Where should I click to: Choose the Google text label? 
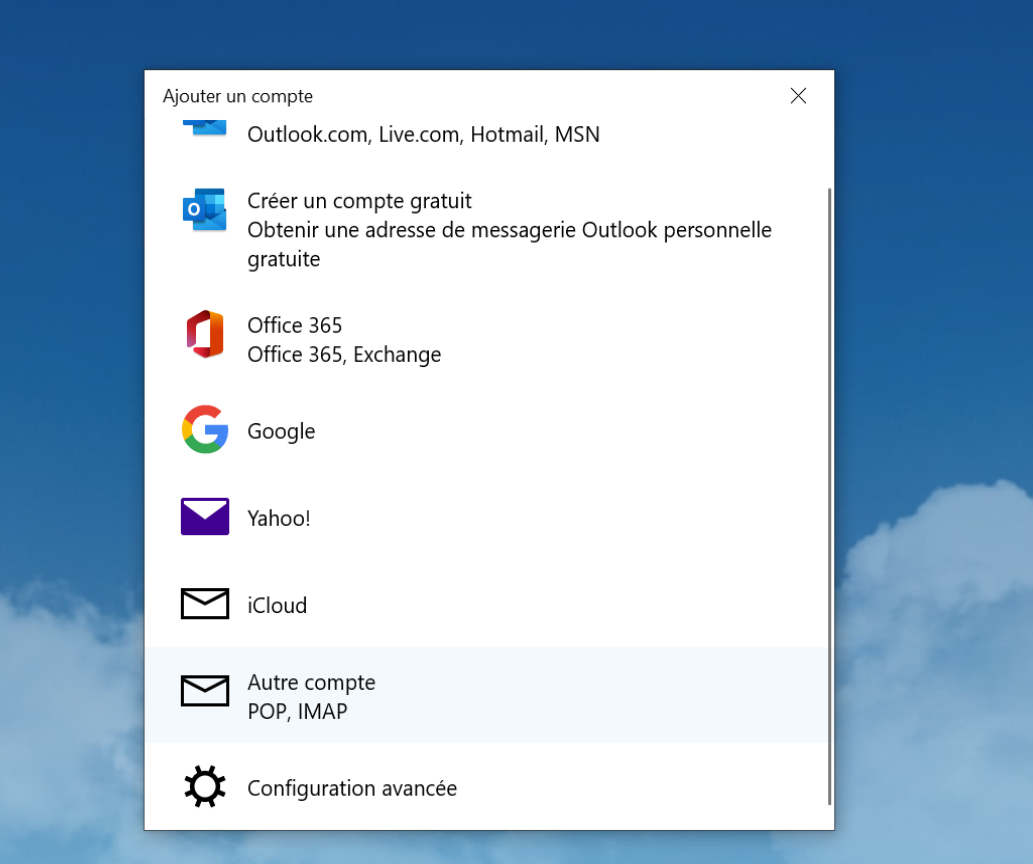(x=281, y=431)
